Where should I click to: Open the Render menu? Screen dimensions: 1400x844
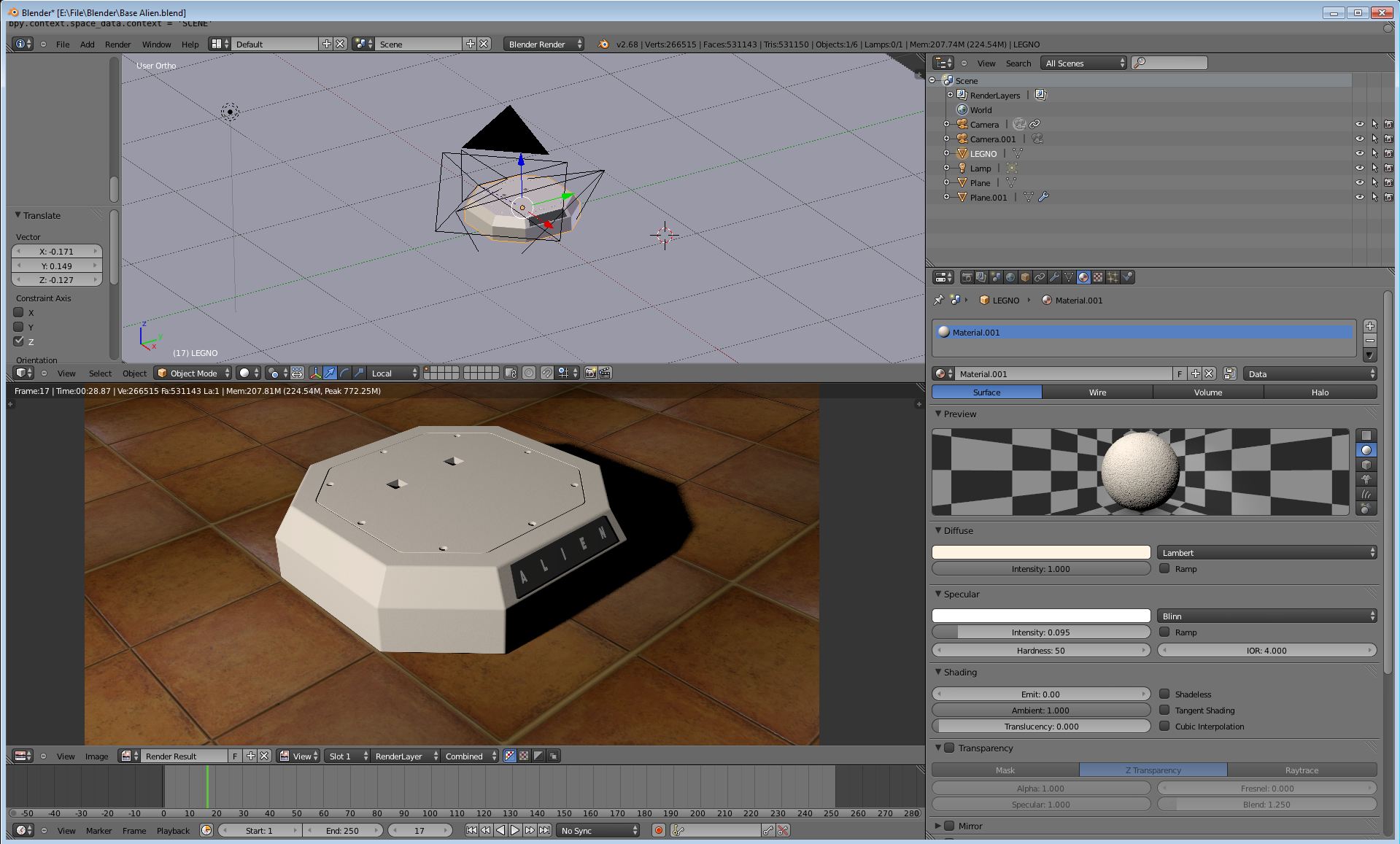[x=117, y=44]
